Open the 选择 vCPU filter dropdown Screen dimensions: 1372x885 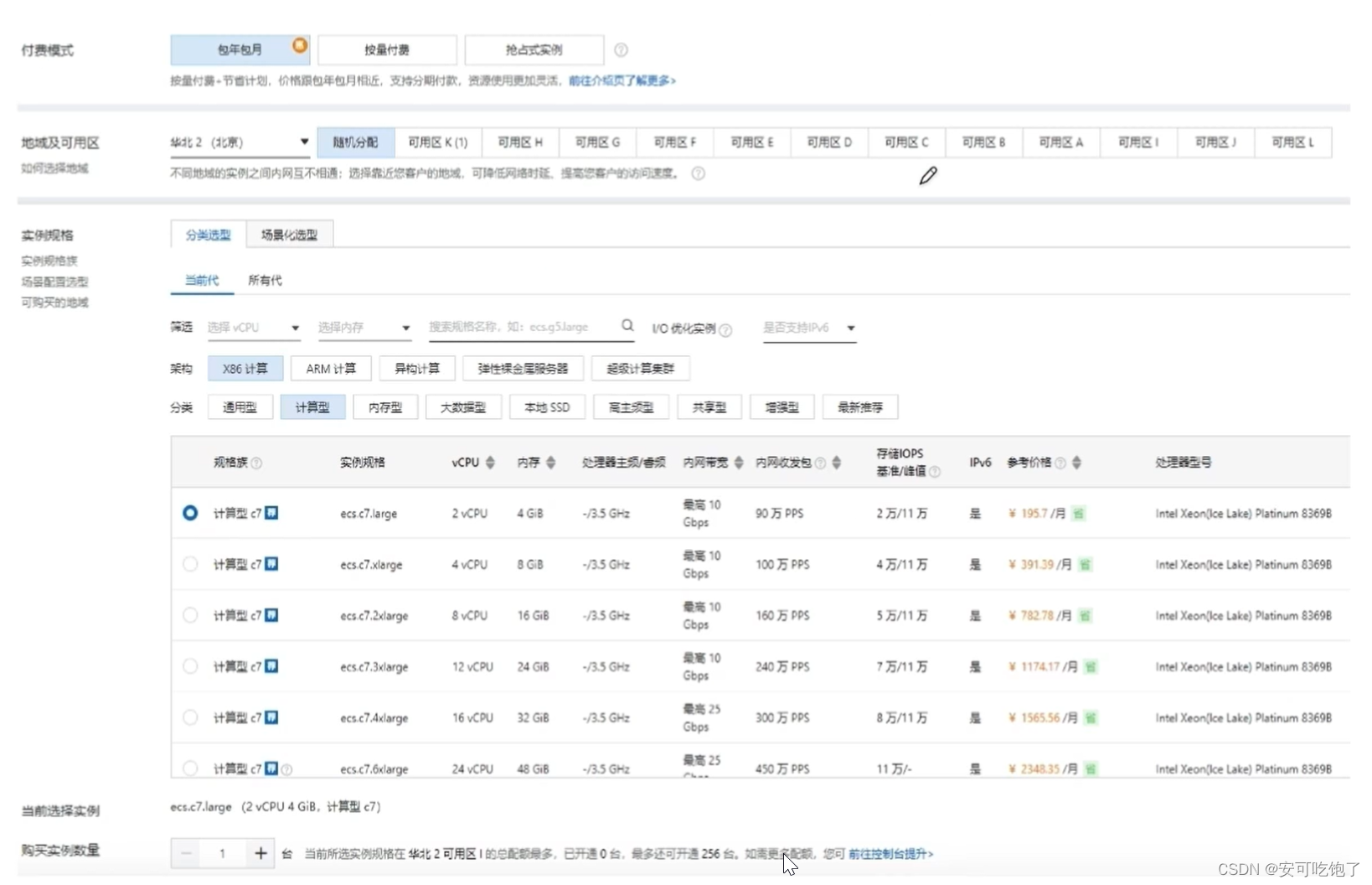click(253, 328)
